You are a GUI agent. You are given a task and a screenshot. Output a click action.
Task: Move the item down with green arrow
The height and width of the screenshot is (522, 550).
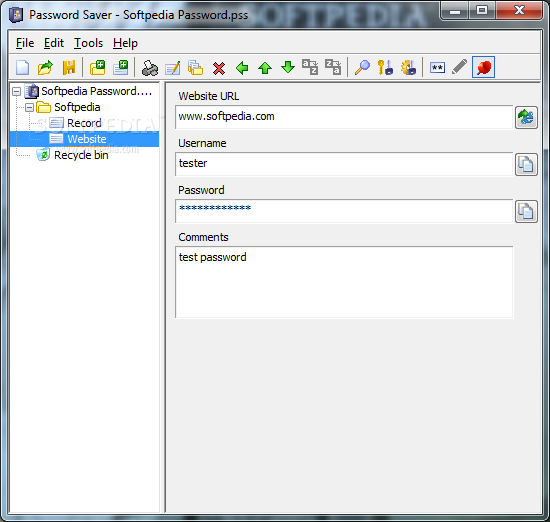(288, 67)
